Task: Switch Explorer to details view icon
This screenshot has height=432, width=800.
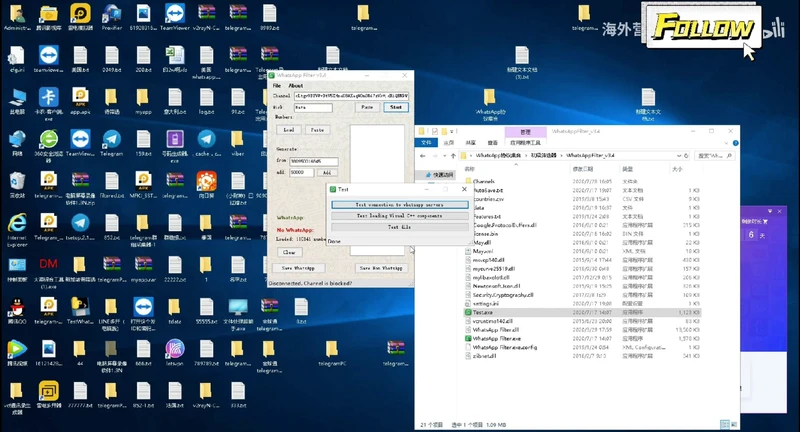Action: tap(724, 424)
